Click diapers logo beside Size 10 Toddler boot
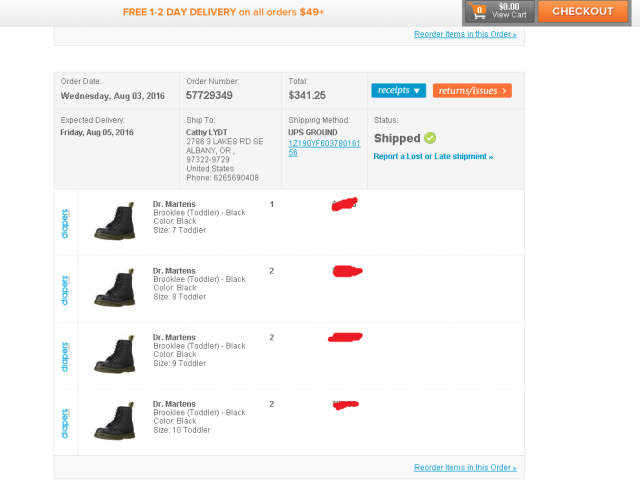The height and width of the screenshot is (487, 640). coord(65,421)
